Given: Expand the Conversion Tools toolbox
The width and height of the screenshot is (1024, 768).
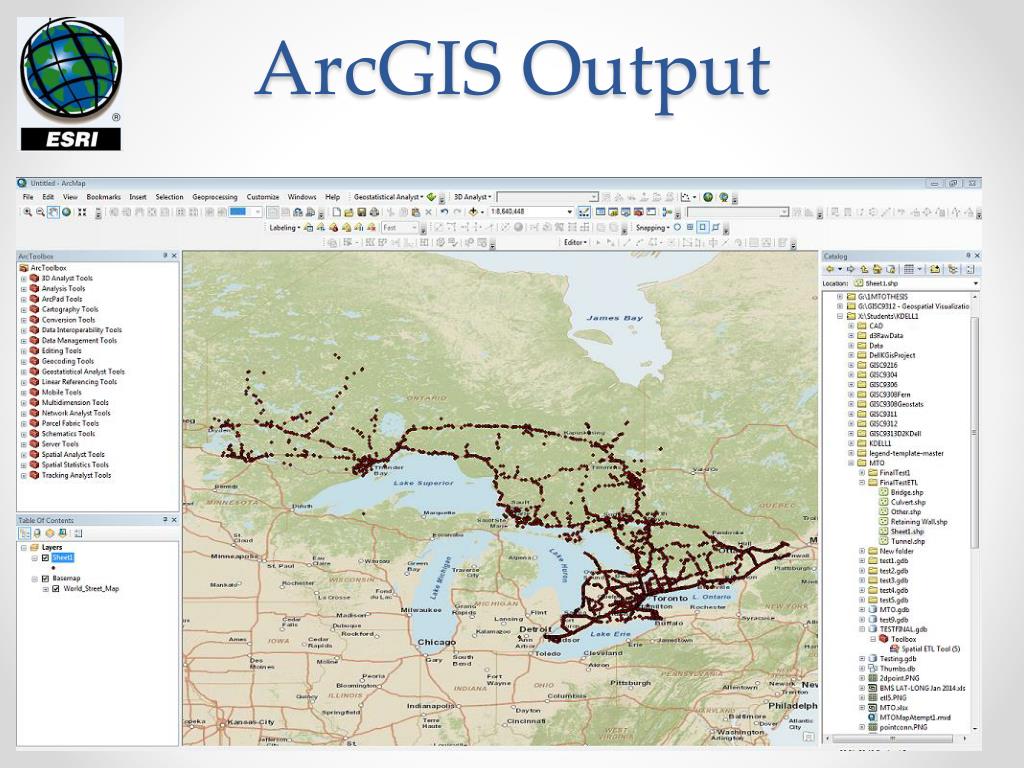Looking at the screenshot, I should coord(24,320).
